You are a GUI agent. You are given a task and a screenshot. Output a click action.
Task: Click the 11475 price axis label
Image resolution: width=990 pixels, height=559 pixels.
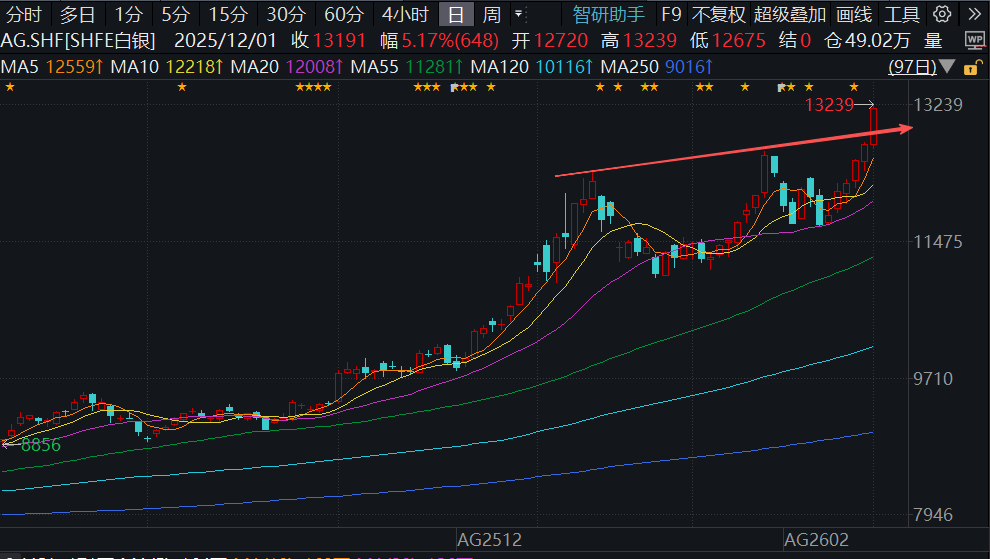pos(938,242)
